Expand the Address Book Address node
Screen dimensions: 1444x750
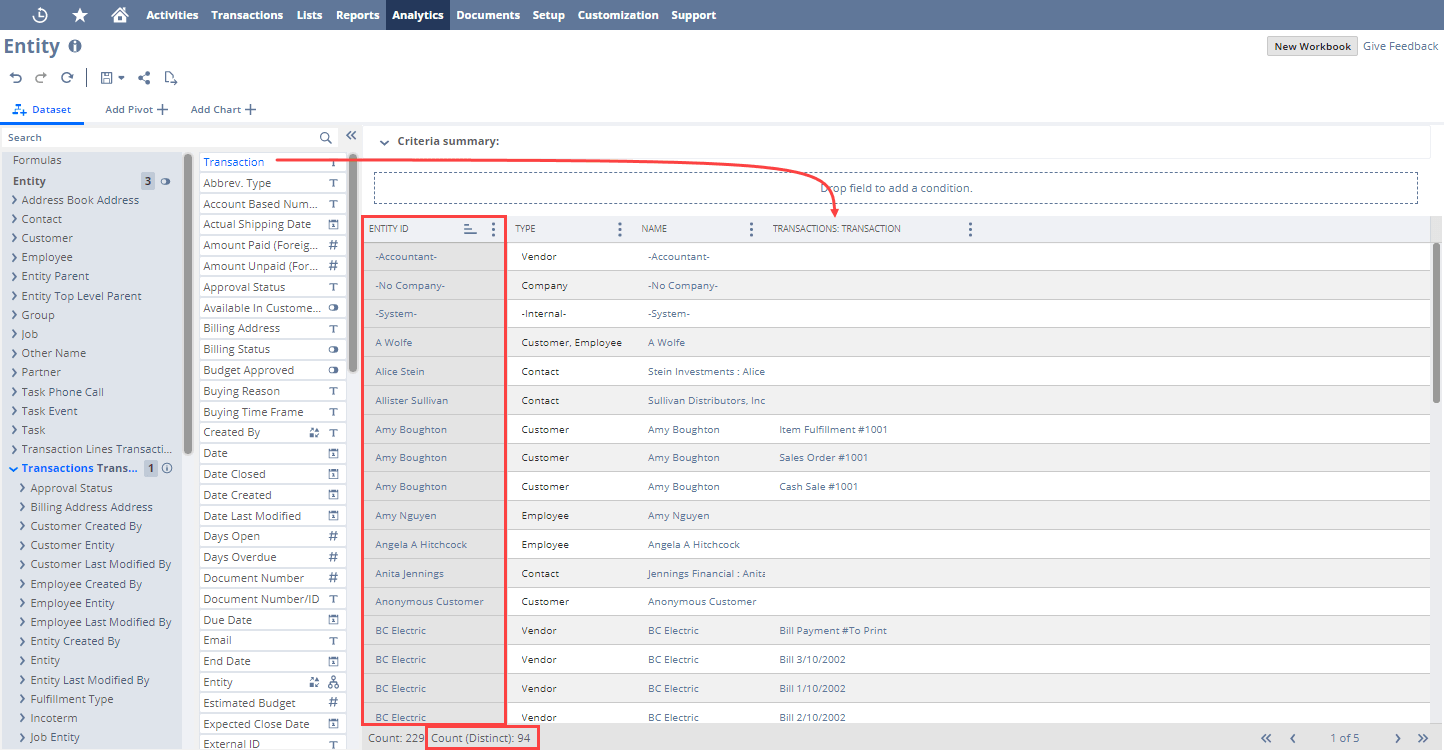14,200
